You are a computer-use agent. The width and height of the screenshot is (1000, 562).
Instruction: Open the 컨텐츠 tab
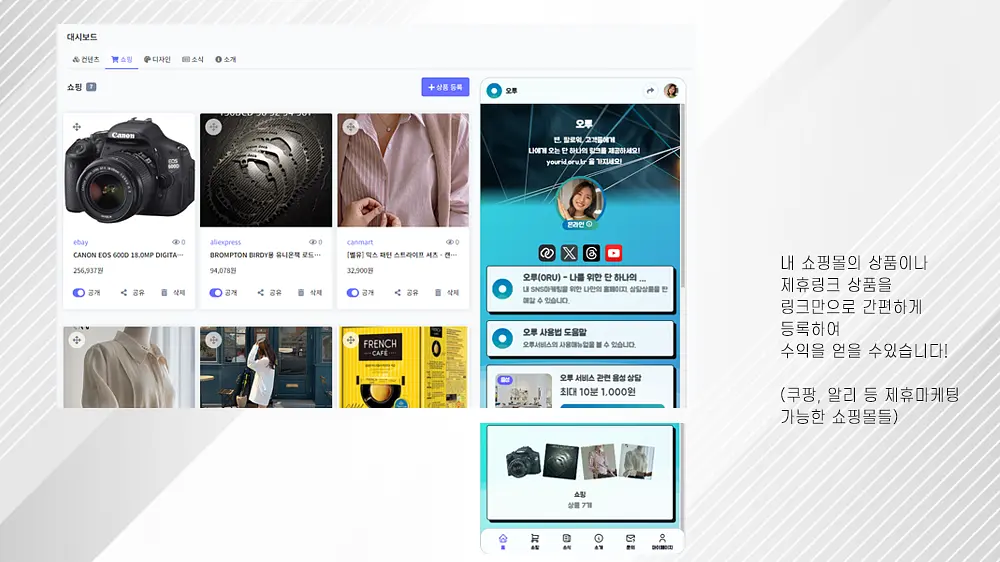pyautogui.click(x=86, y=59)
